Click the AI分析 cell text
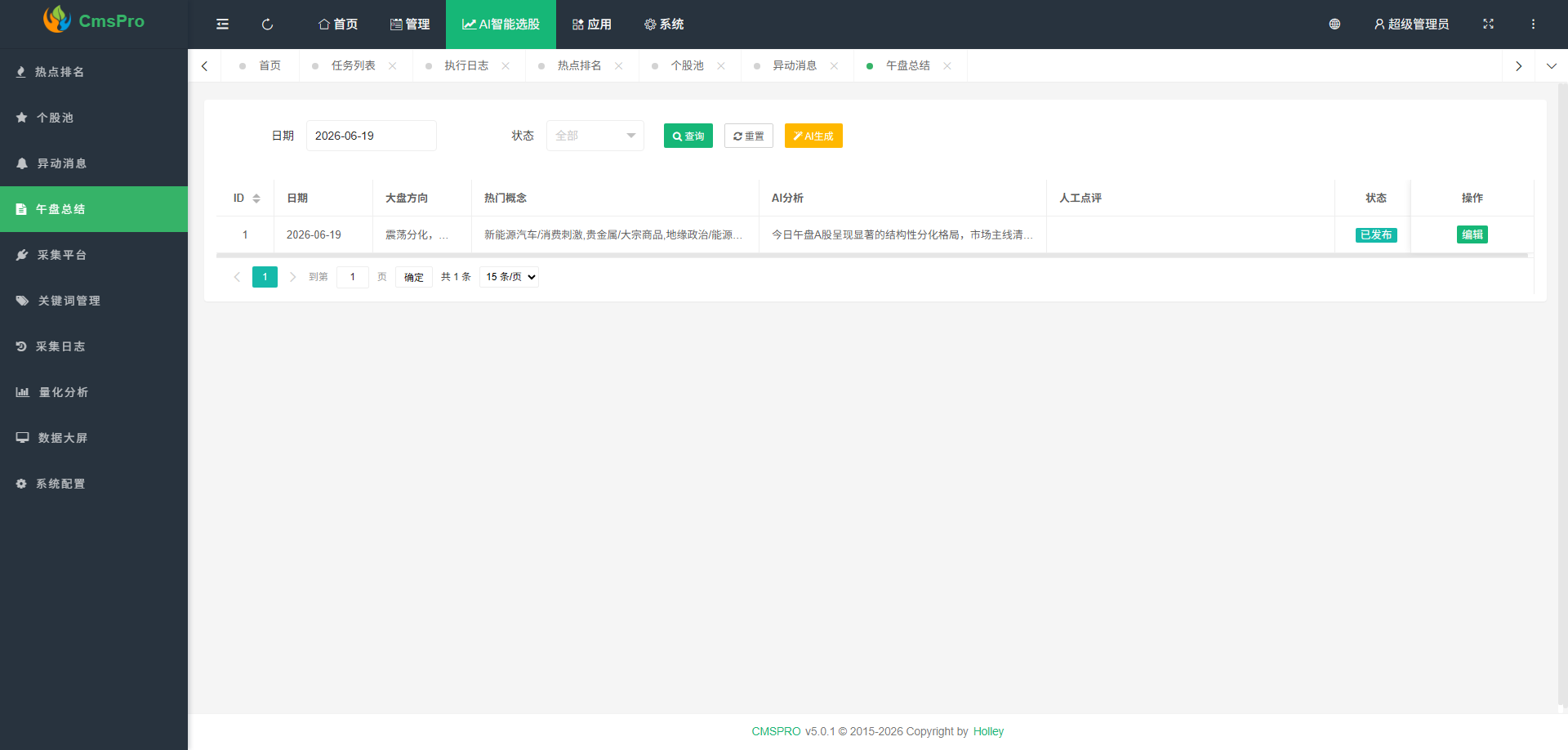Viewport: 1568px width, 750px height. coord(902,234)
